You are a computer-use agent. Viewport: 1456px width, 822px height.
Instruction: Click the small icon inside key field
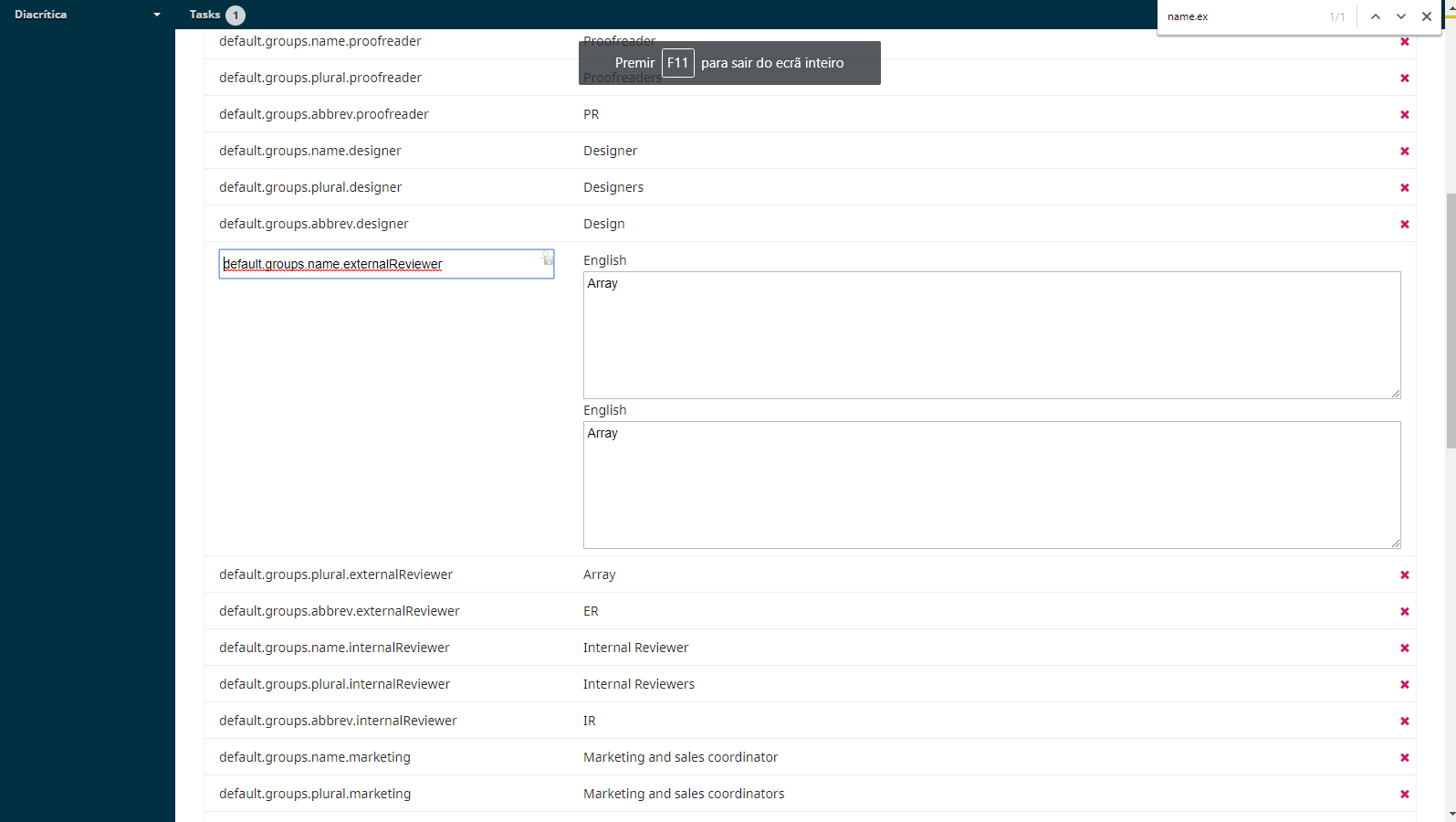click(x=547, y=258)
